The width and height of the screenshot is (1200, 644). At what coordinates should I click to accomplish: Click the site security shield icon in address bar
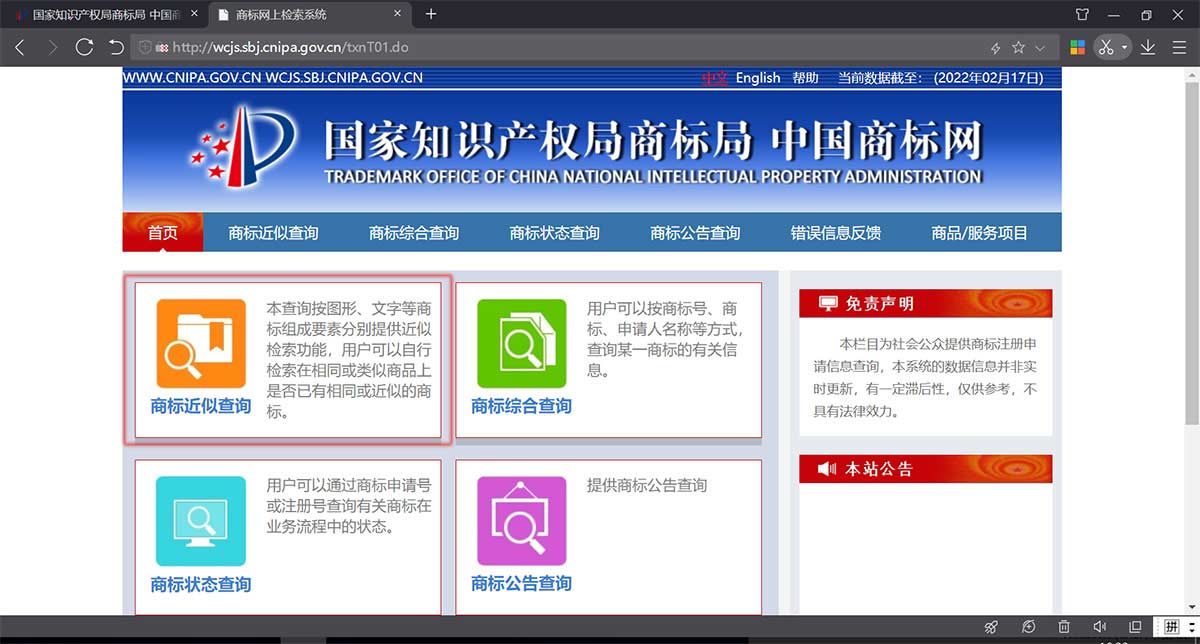coord(145,47)
